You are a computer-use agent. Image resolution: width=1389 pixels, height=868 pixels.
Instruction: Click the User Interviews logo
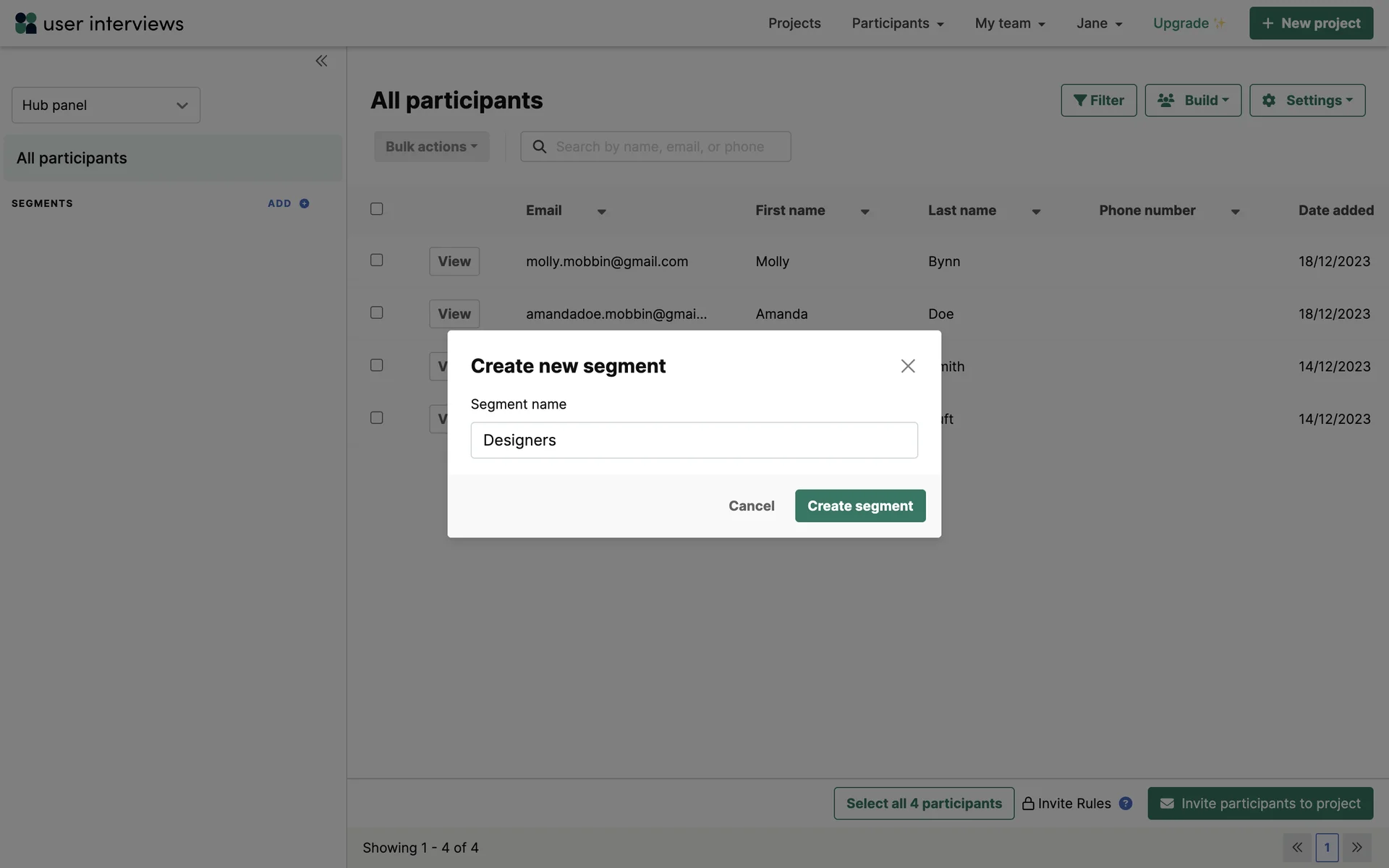[99, 23]
